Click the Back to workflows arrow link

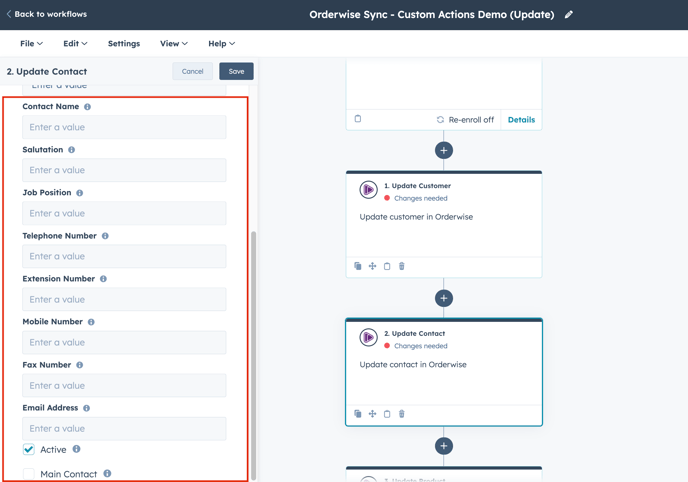click(47, 14)
